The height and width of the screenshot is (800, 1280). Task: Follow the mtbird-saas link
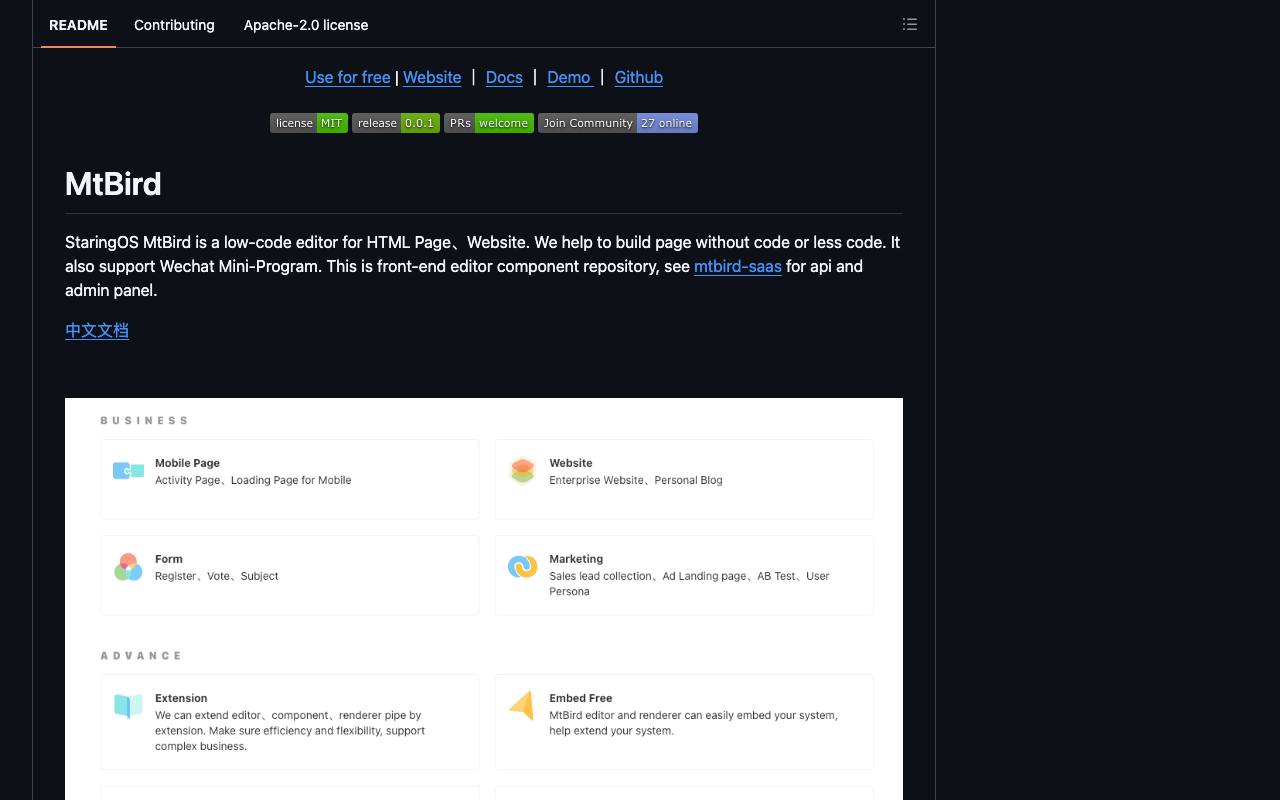(x=738, y=266)
